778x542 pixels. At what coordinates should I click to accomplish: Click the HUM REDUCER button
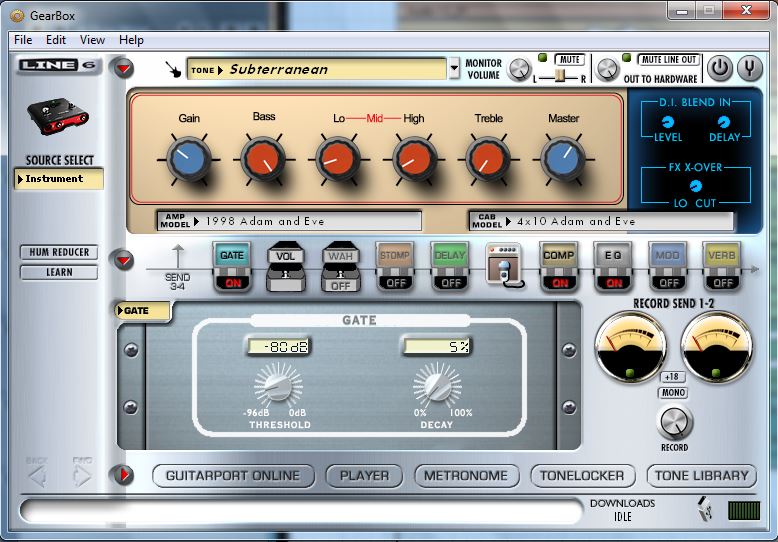click(59, 252)
